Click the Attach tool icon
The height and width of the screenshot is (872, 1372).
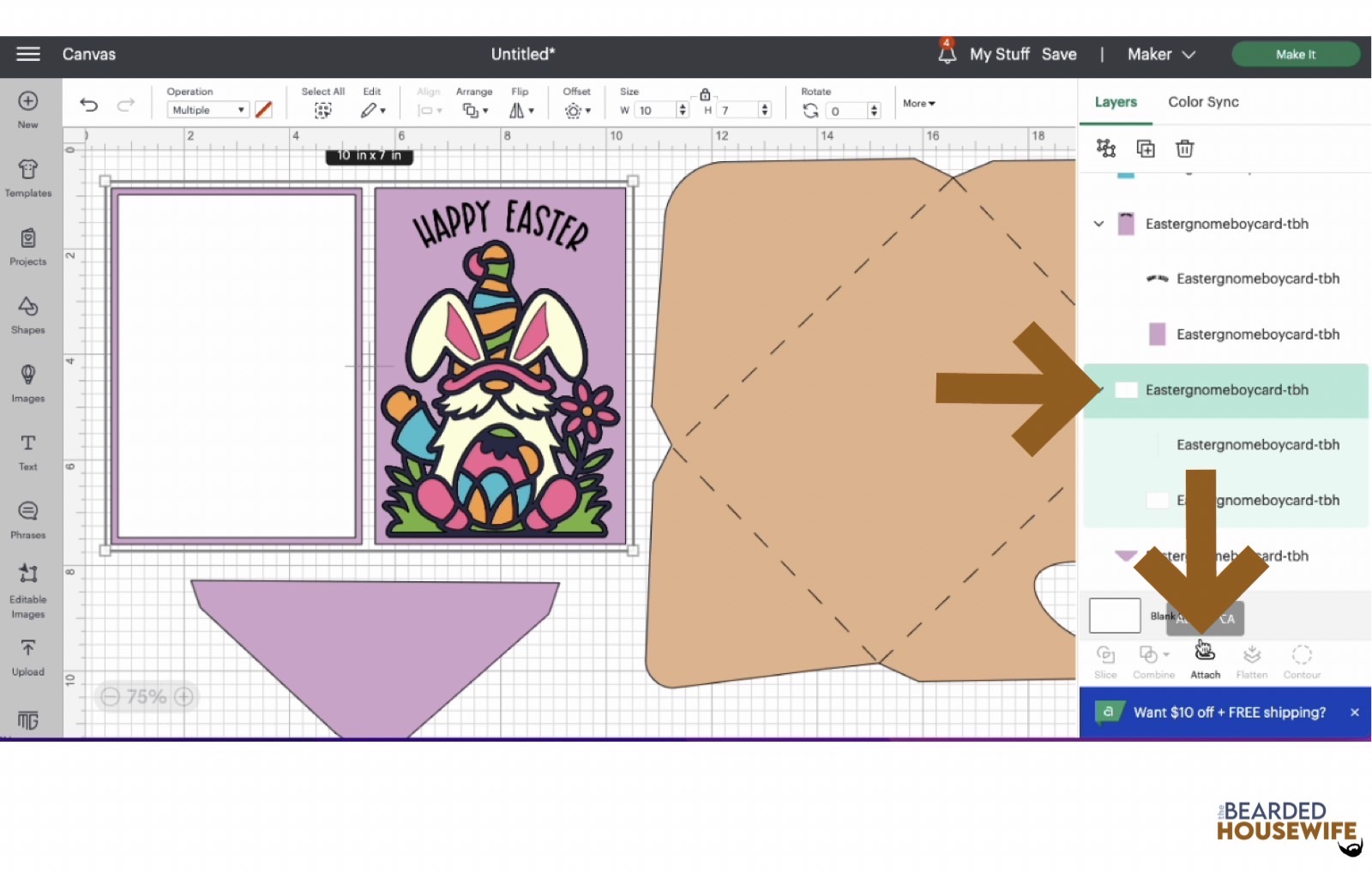click(1205, 658)
